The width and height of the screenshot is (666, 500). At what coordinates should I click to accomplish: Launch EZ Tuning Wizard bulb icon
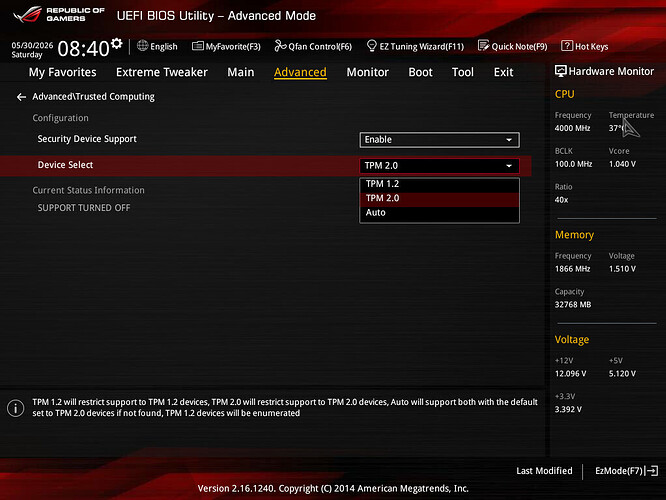[372, 45]
